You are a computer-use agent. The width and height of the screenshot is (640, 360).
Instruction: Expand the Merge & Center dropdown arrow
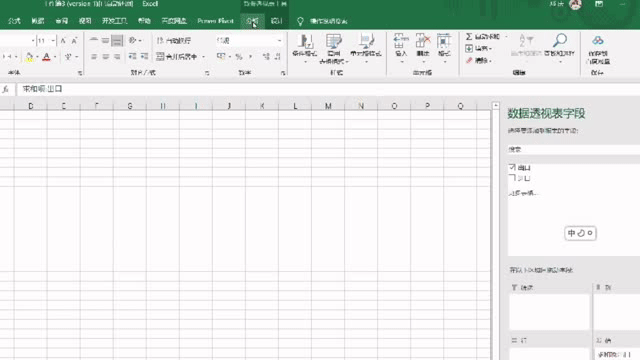[x=204, y=56]
